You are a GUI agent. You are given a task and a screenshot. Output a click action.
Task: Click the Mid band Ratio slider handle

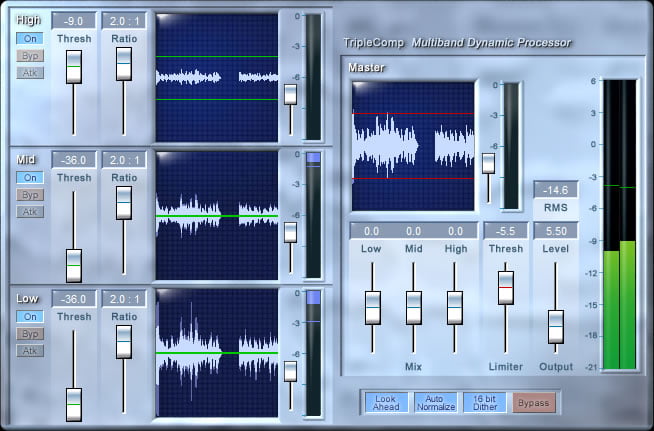(x=124, y=203)
